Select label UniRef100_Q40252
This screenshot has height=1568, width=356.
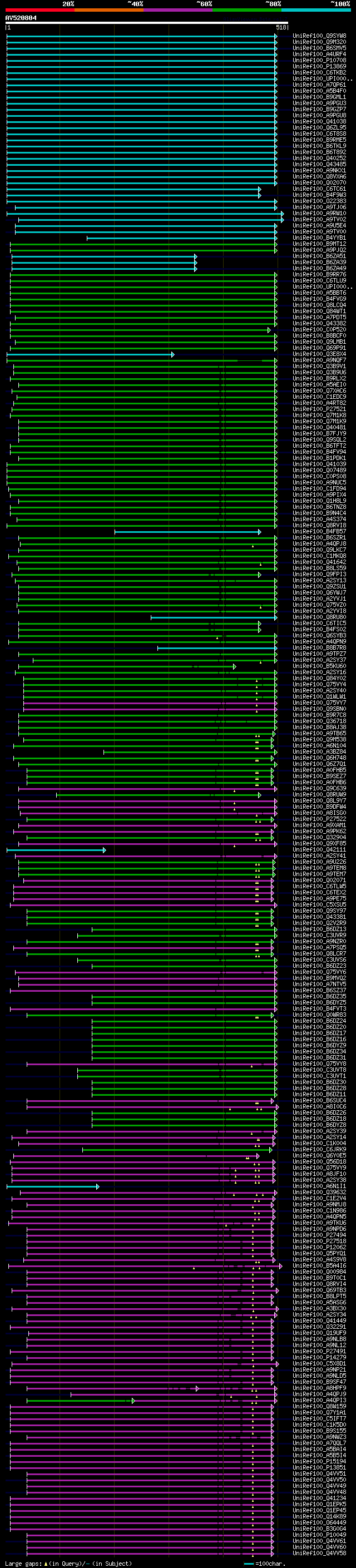(x=319, y=159)
